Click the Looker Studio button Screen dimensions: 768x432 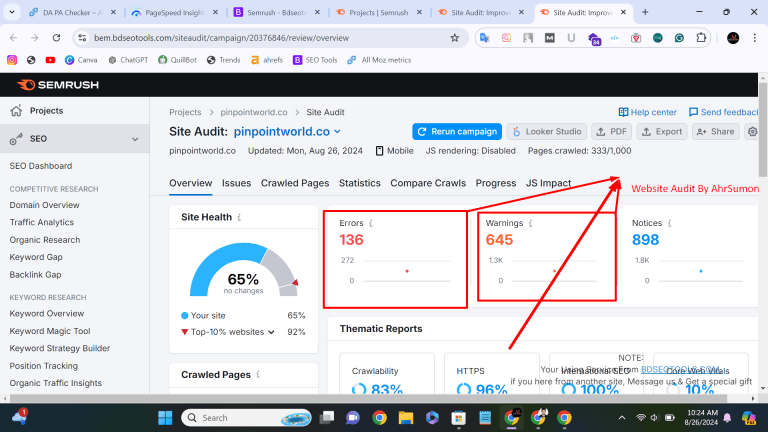tap(547, 132)
